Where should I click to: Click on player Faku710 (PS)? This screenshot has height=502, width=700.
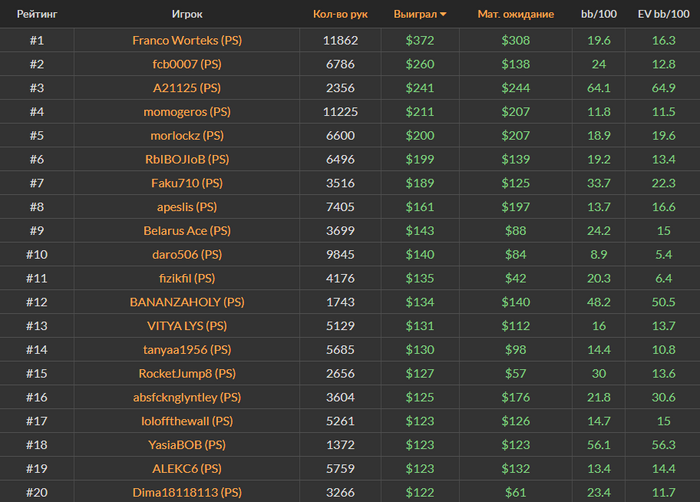point(187,183)
